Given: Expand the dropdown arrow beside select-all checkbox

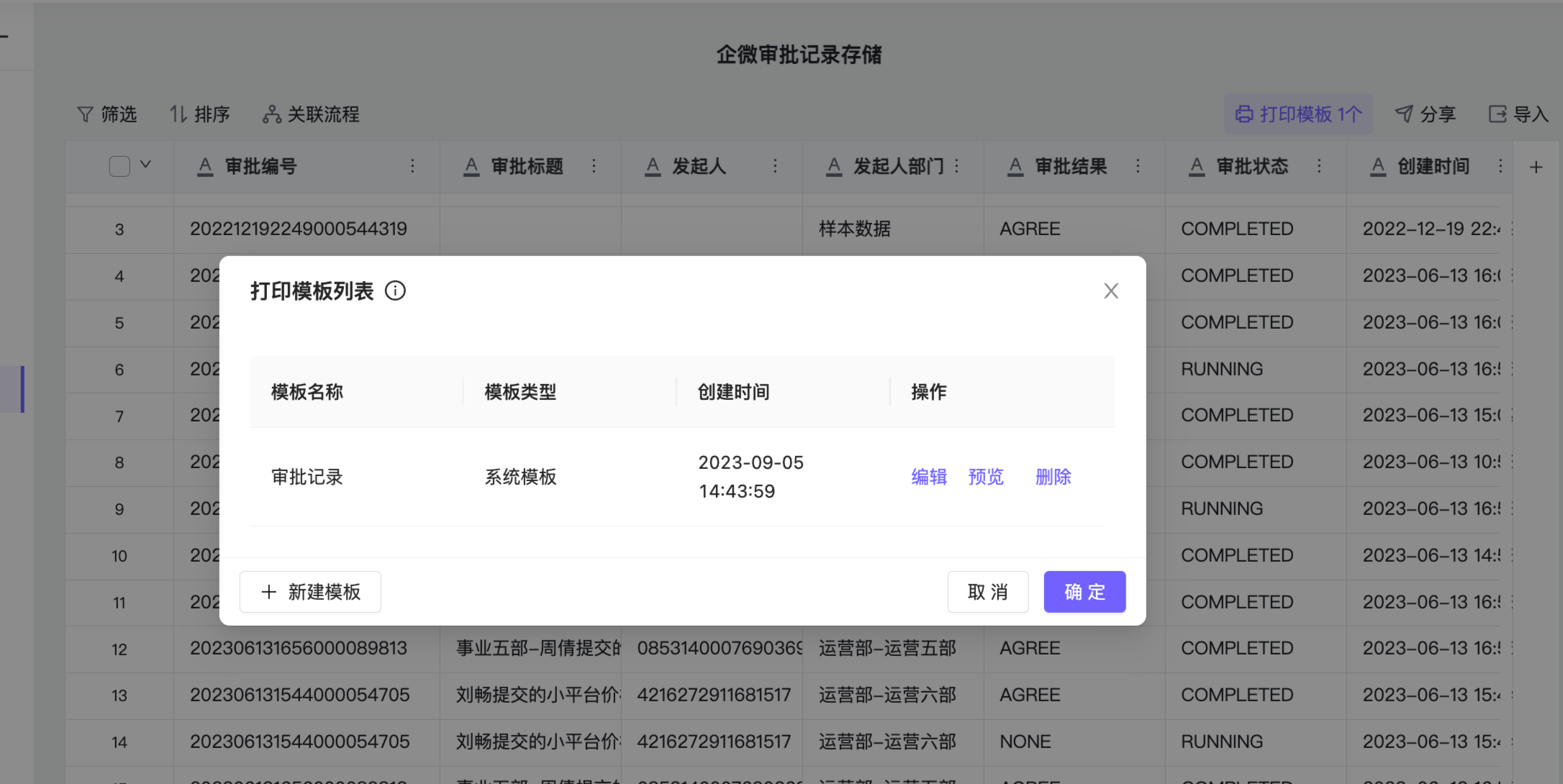Looking at the screenshot, I should coord(145,165).
